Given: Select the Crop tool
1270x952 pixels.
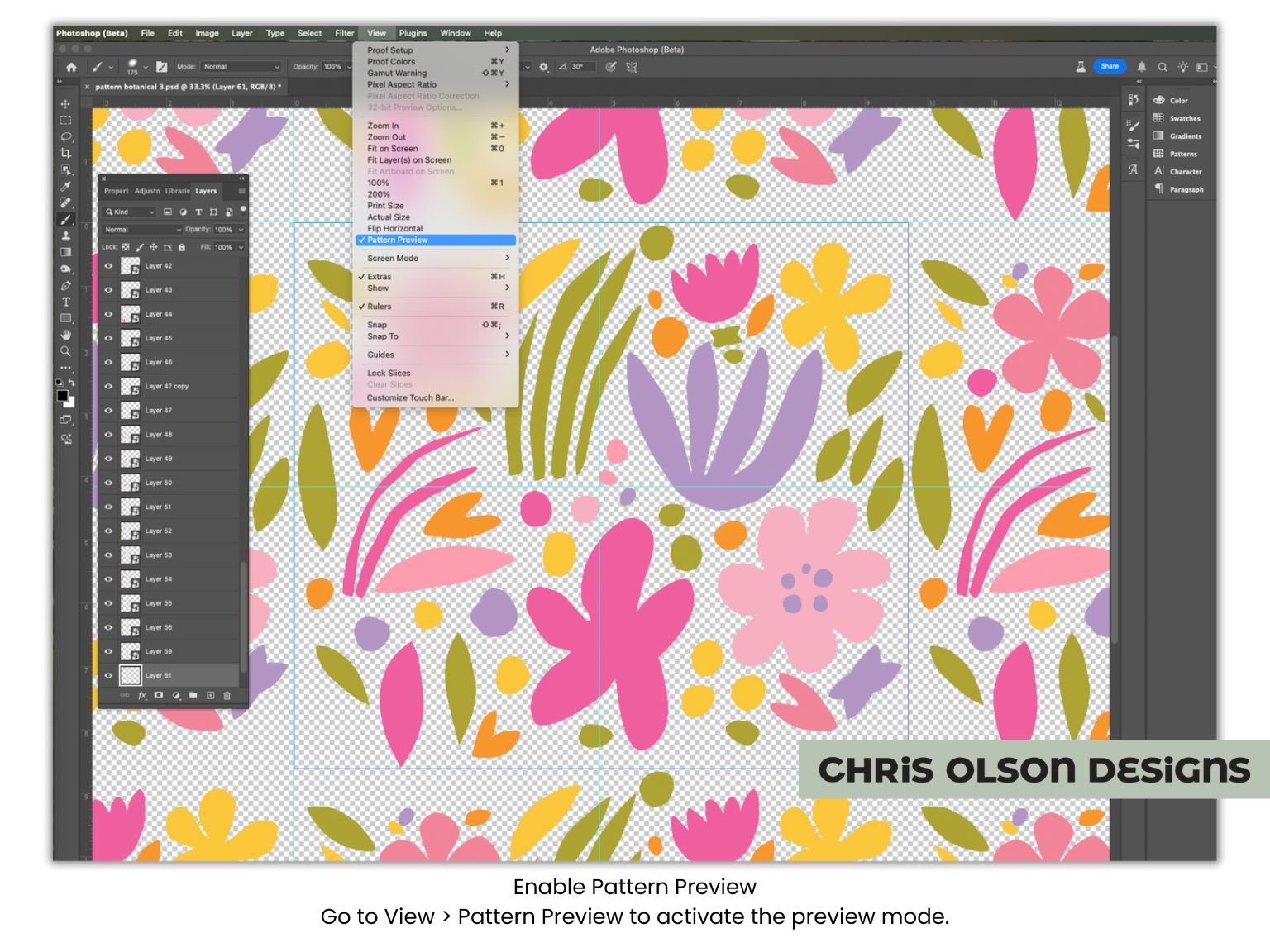Looking at the screenshot, I should (64, 155).
